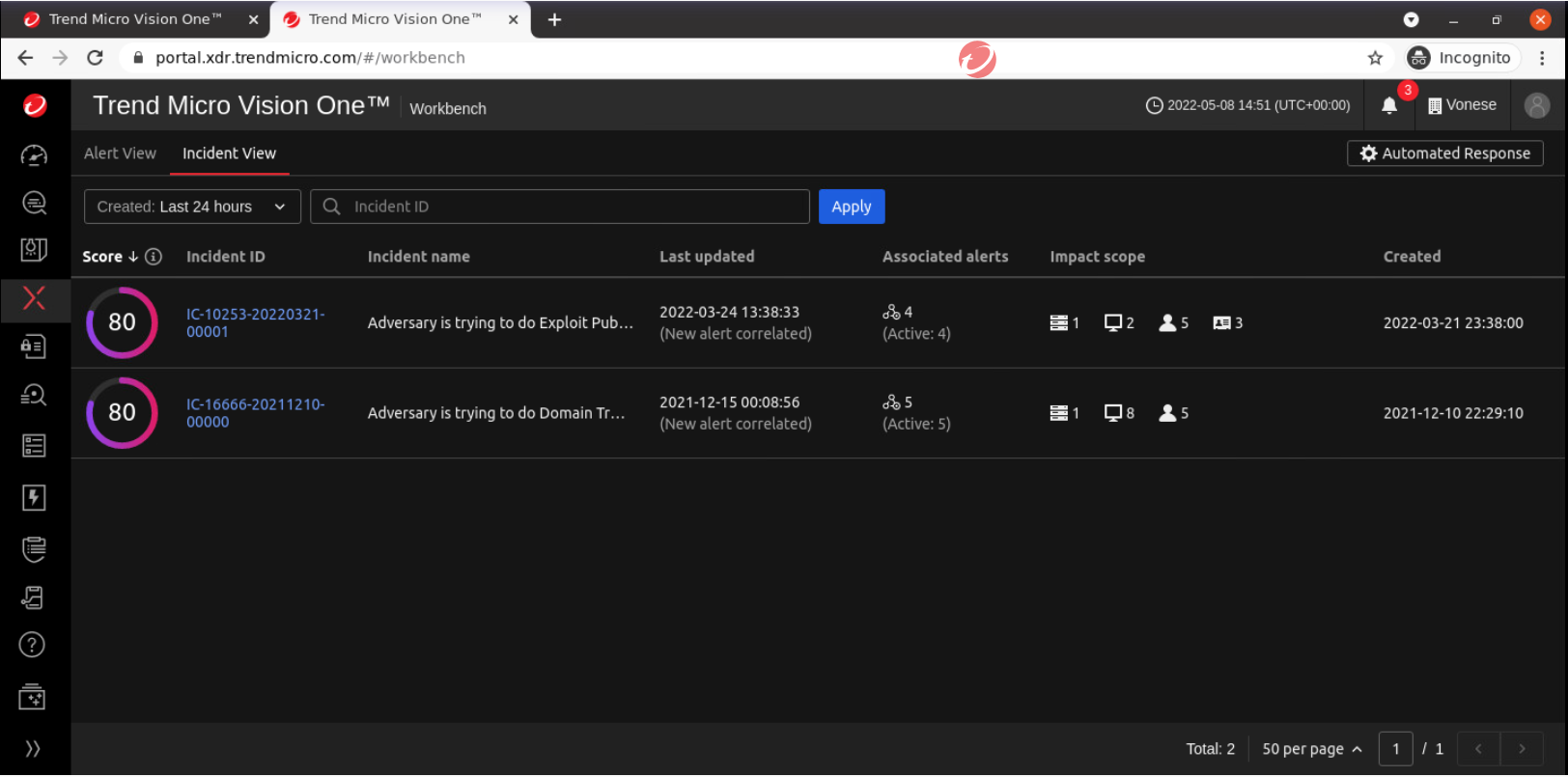
Task: Click the user account avatar icon
Action: pos(1536,105)
